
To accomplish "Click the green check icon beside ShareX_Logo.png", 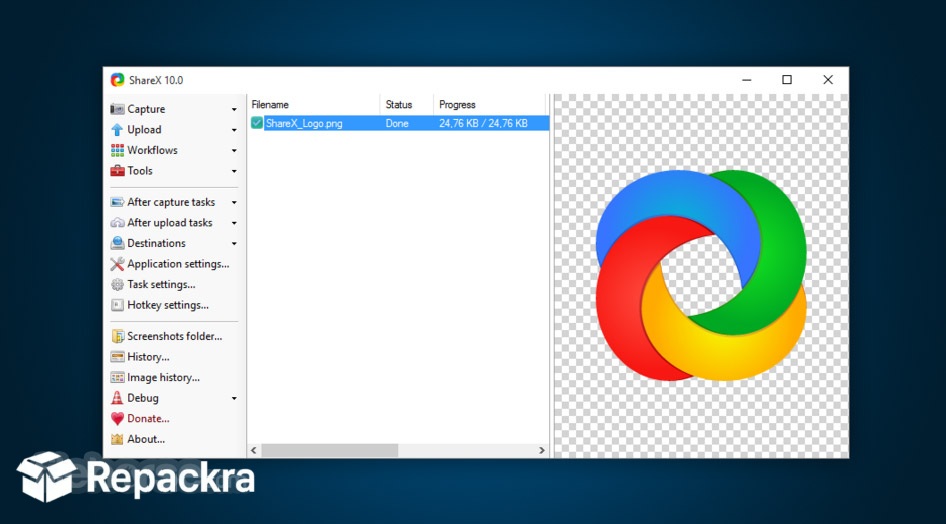I will coord(256,123).
